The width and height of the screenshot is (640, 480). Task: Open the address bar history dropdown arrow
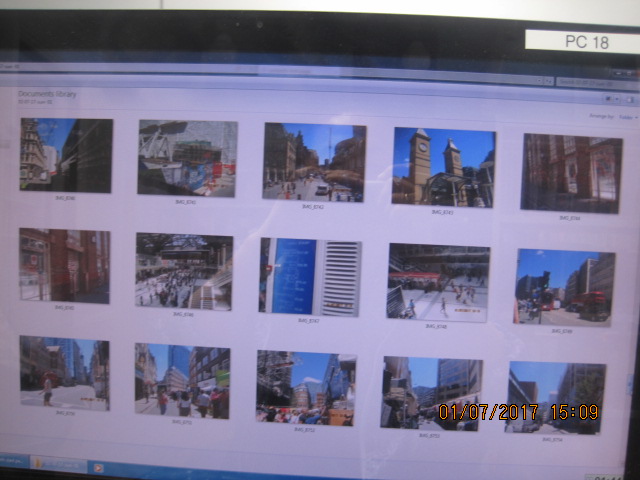pyautogui.click(x=540, y=81)
